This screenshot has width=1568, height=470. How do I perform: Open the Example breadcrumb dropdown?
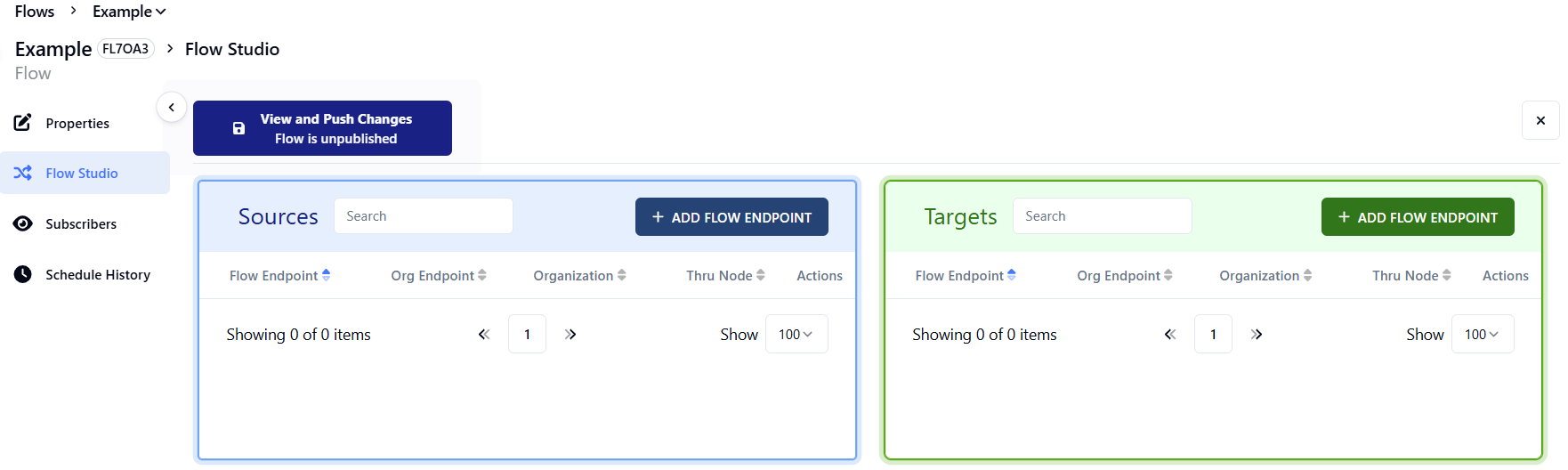tap(129, 12)
